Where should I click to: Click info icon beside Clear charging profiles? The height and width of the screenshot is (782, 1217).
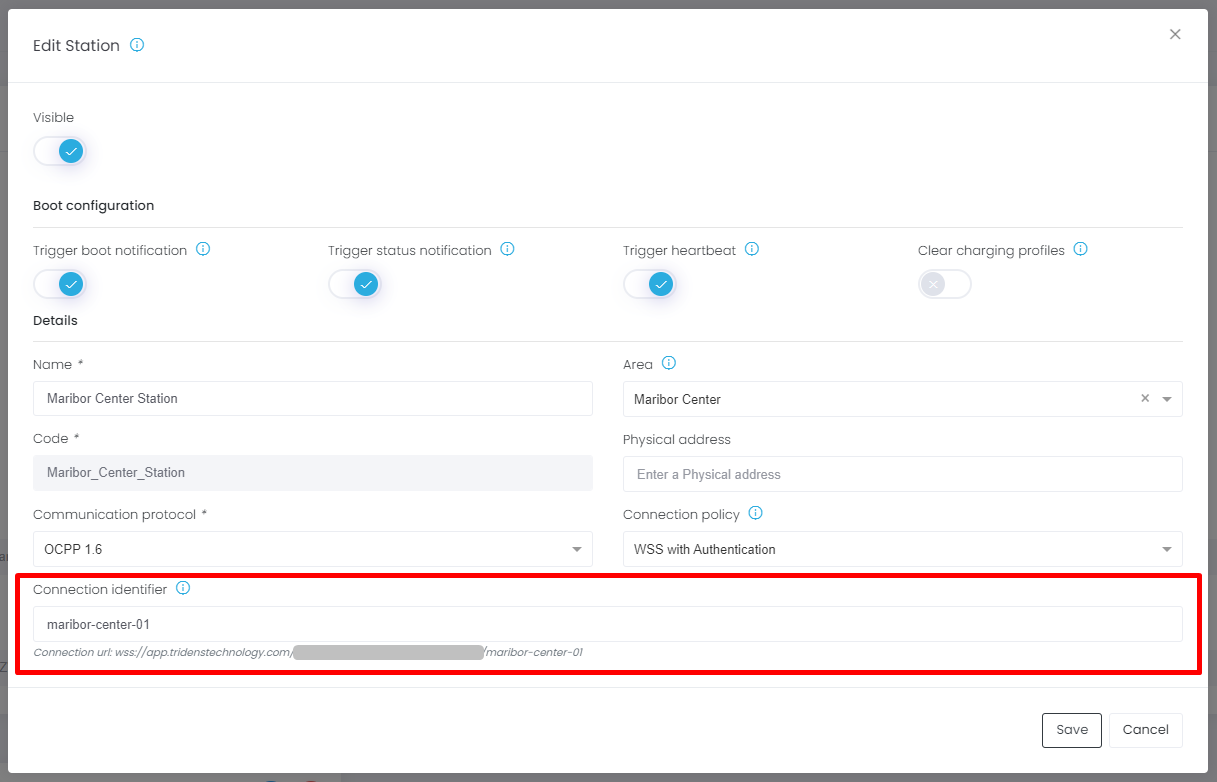pyautogui.click(x=1080, y=249)
